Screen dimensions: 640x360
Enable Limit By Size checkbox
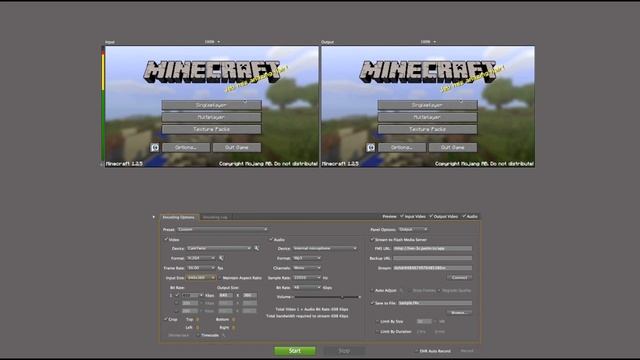pyautogui.click(x=378, y=321)
